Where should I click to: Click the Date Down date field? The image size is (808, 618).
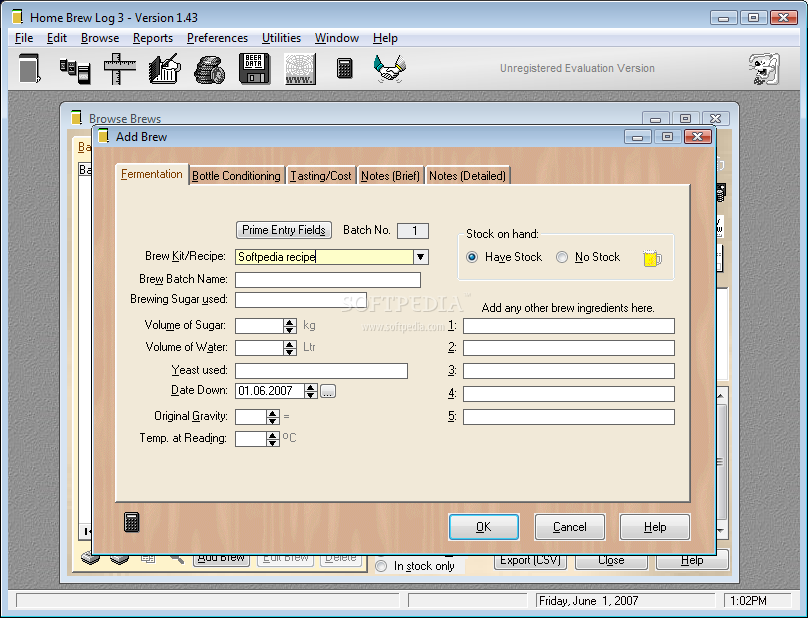click(x=270, y=391)
